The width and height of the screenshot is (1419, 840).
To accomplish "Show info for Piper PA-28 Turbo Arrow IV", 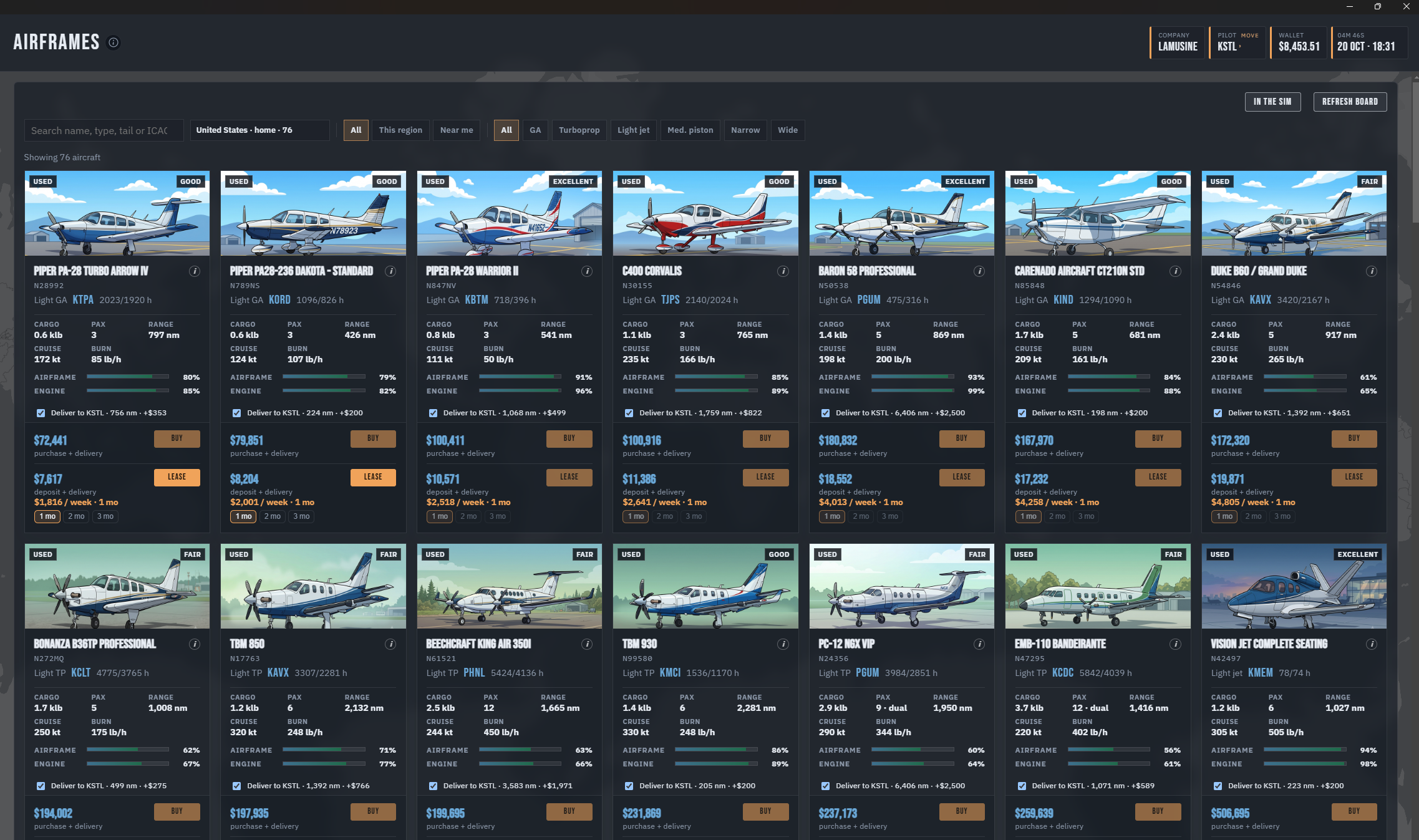I will (x=195, y=271).
